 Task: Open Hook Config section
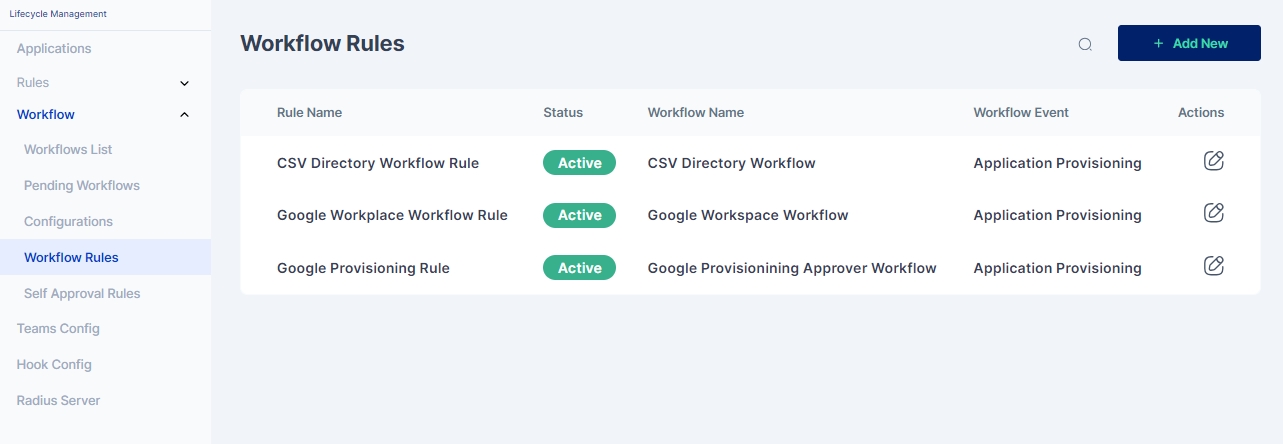54,364
